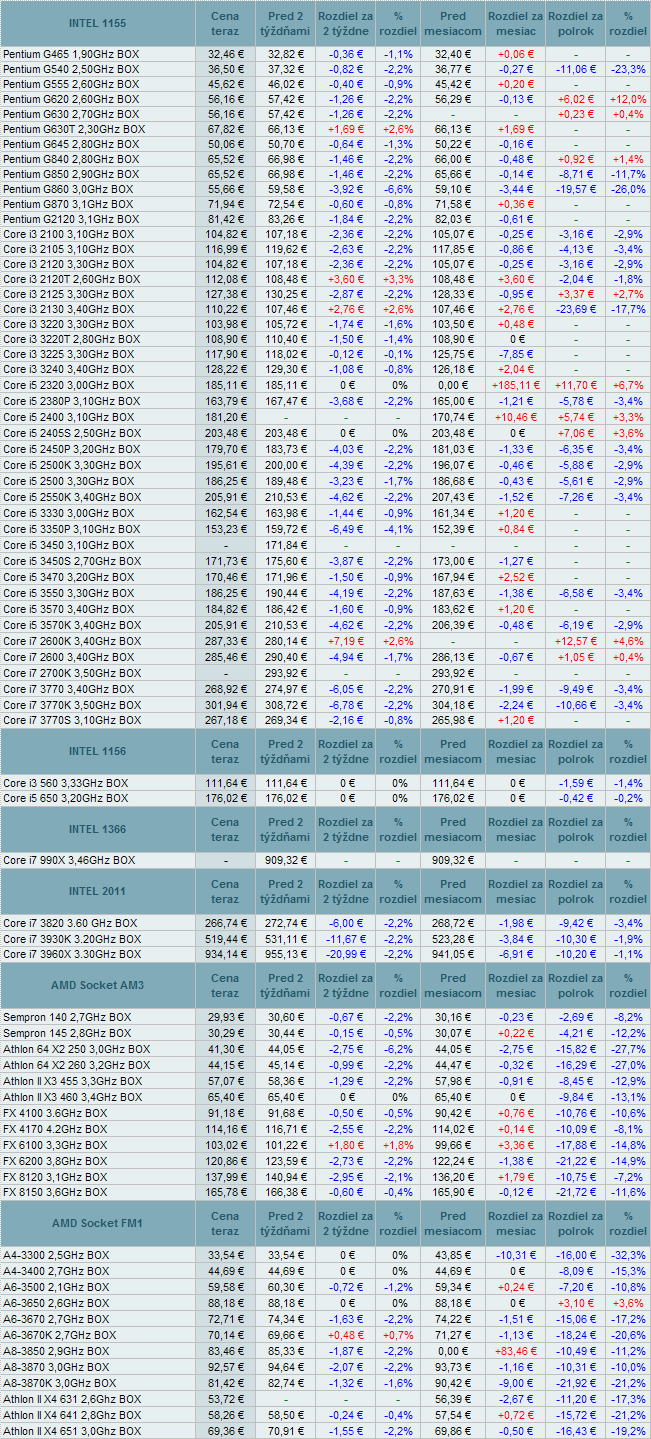This screenshot has height=1439, width=651.
Task: Click FX 8120 3,1GHz BOX entry
Action: [x=55, y=1176]
